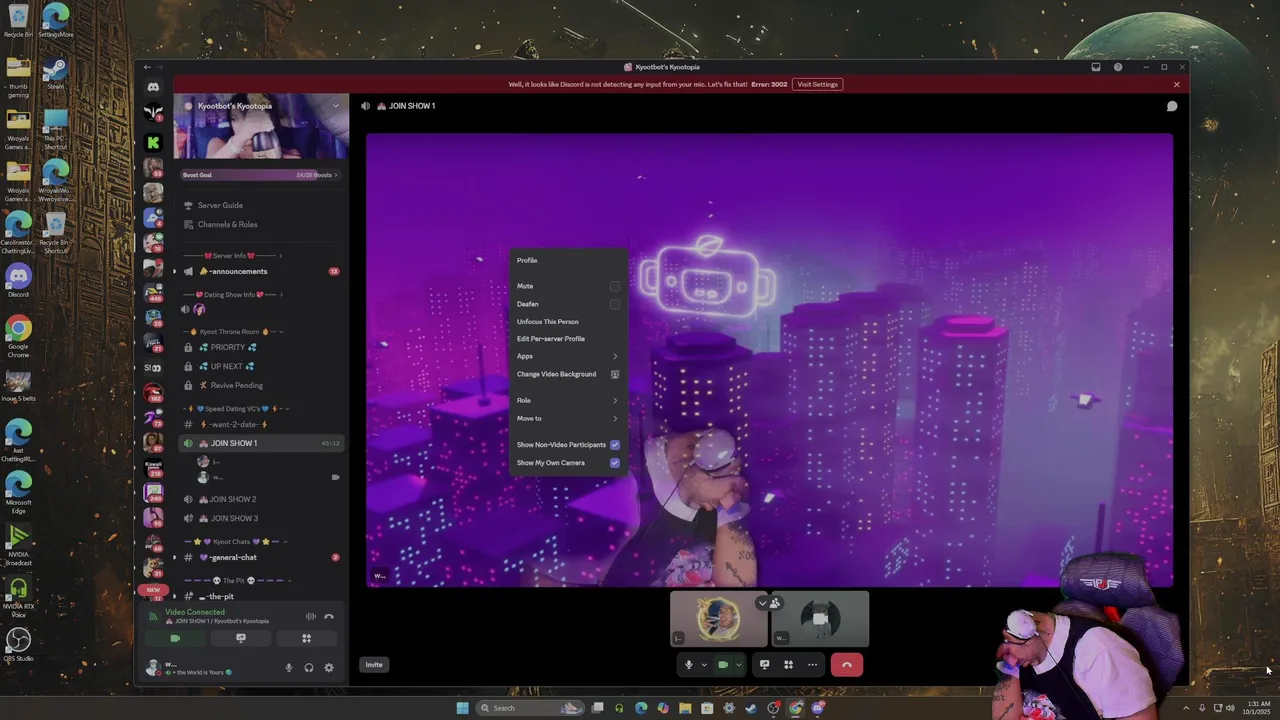Viewport: 1280px width, 720px height.
Task: Toggle camera button in the Video Connected panel
Action: (175, 638)
